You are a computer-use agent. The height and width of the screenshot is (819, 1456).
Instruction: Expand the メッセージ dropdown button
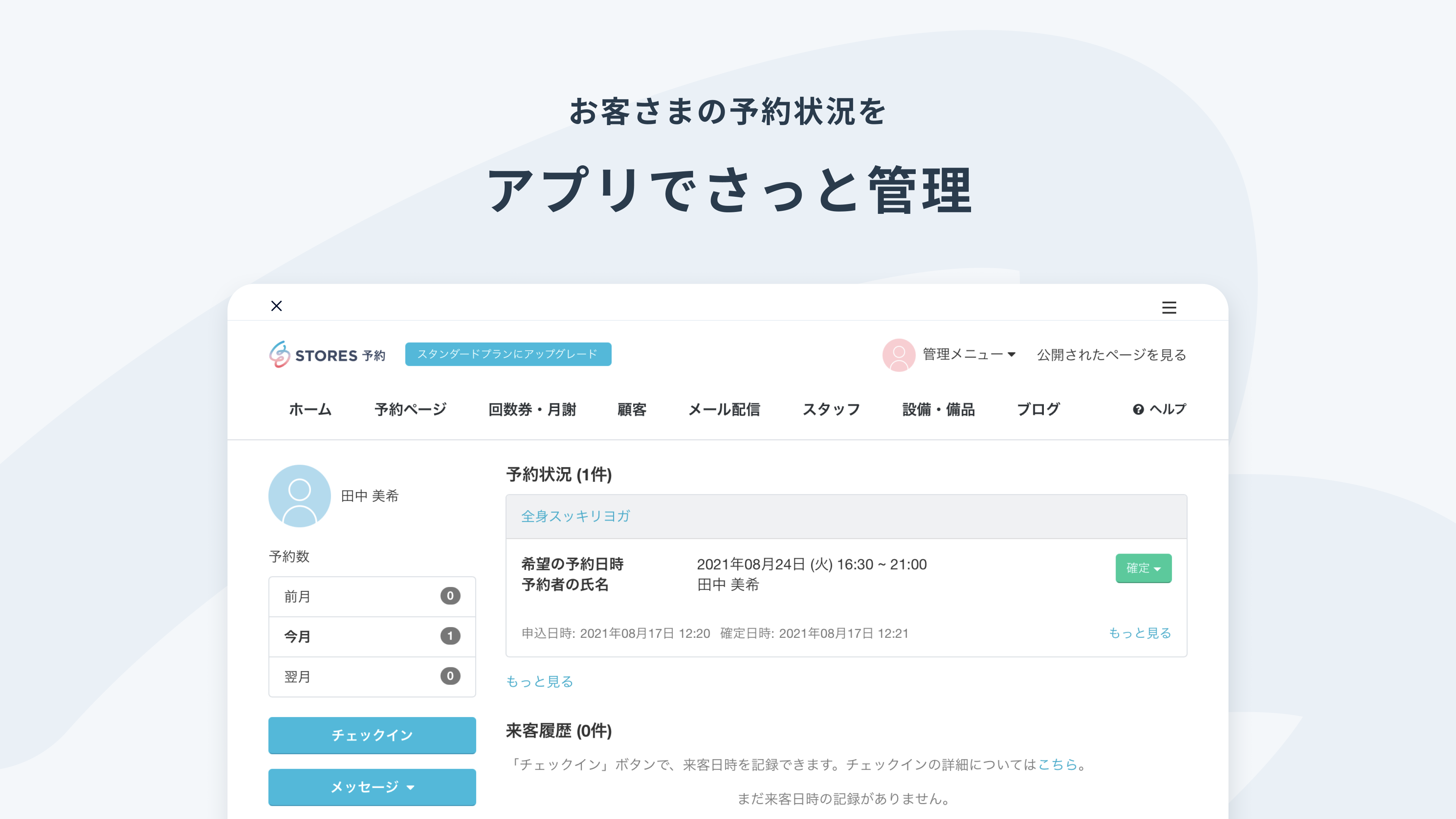point(372,787)
